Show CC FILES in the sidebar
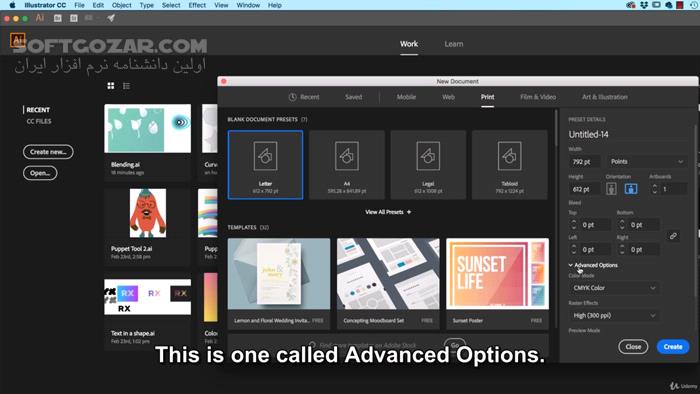Screen dimensions: 700x394 (39, 121)
